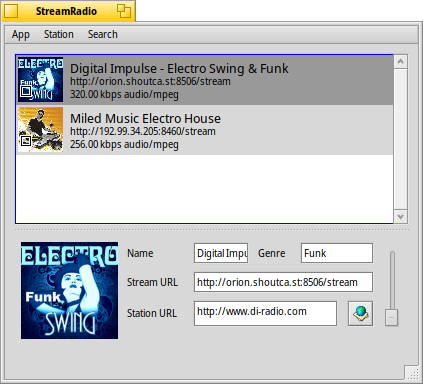Click the Stream URL input field

[x=283, y=282]
